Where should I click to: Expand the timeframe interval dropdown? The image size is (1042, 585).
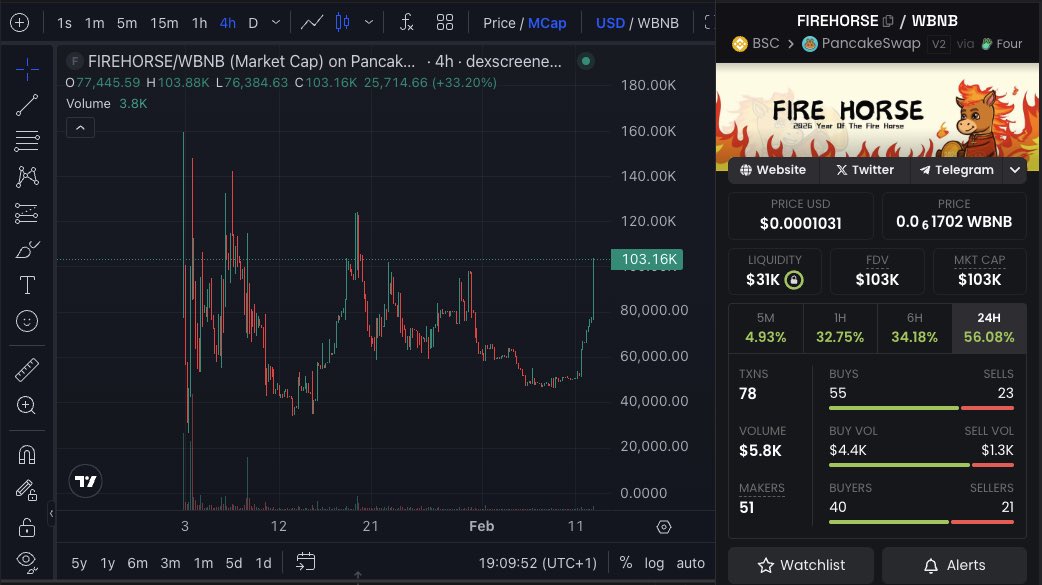276,23
